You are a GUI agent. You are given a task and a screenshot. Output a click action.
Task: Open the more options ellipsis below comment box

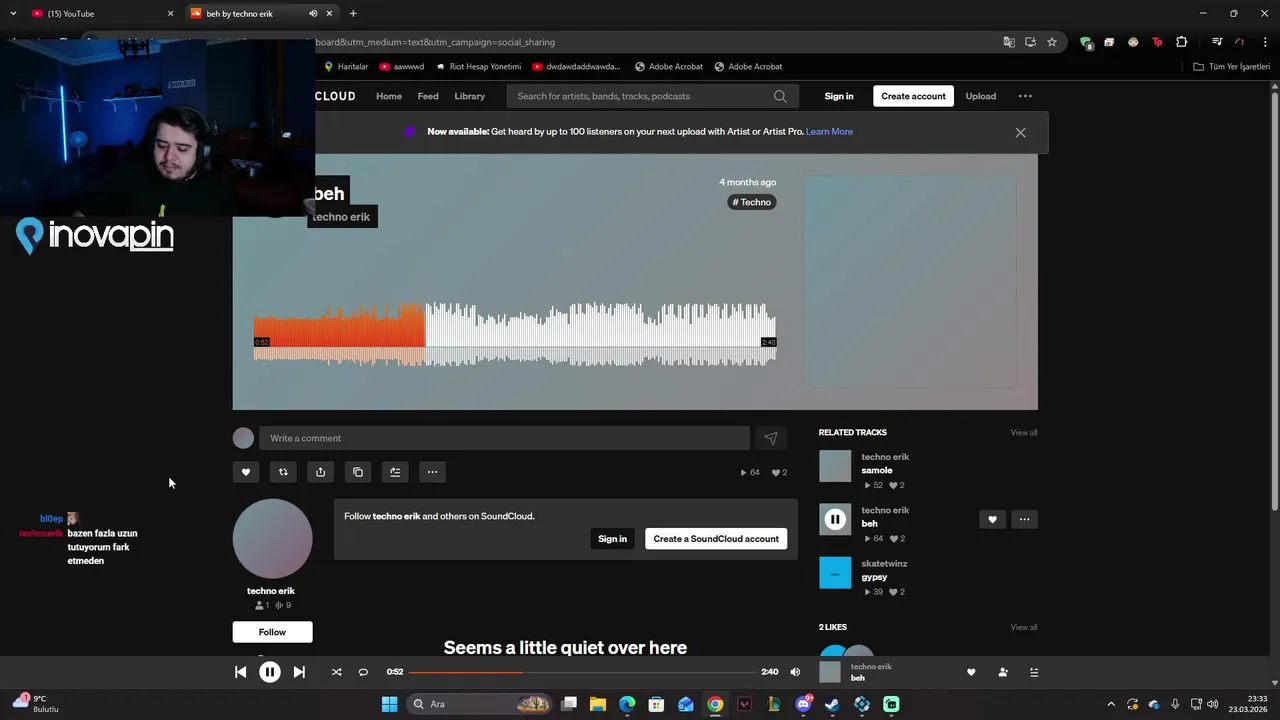[x=432, y=472]
